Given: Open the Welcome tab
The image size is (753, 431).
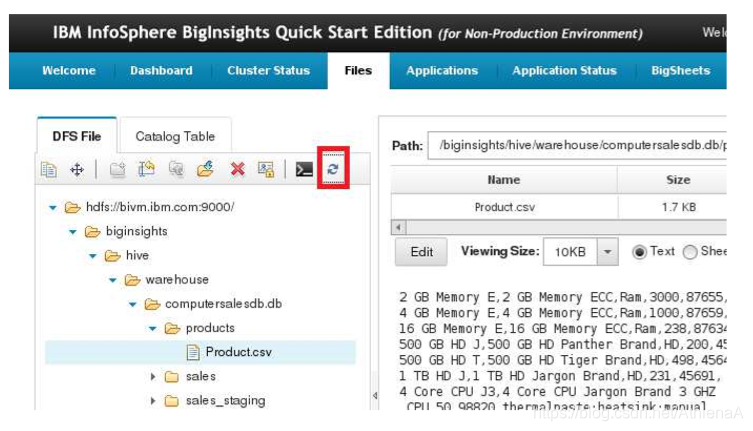Looking at the screenshot, I should 69,71.
